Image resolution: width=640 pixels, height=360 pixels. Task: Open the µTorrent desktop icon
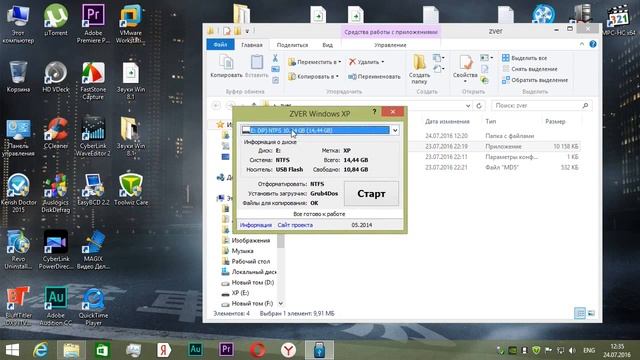tap(56, 21)
